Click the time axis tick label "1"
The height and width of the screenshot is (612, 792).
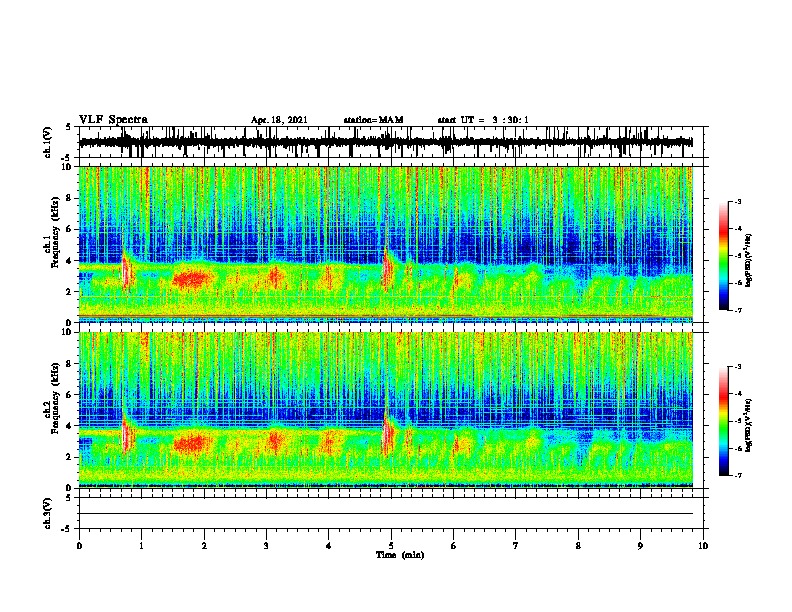click(141, 546)
